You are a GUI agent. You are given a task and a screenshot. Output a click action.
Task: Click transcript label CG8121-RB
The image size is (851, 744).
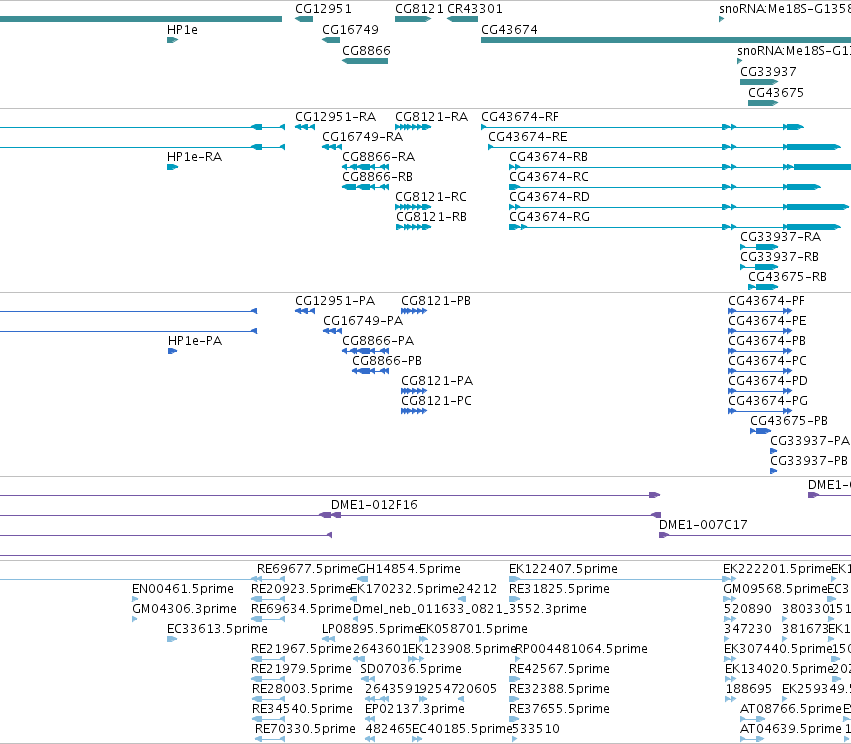[431, 217]
